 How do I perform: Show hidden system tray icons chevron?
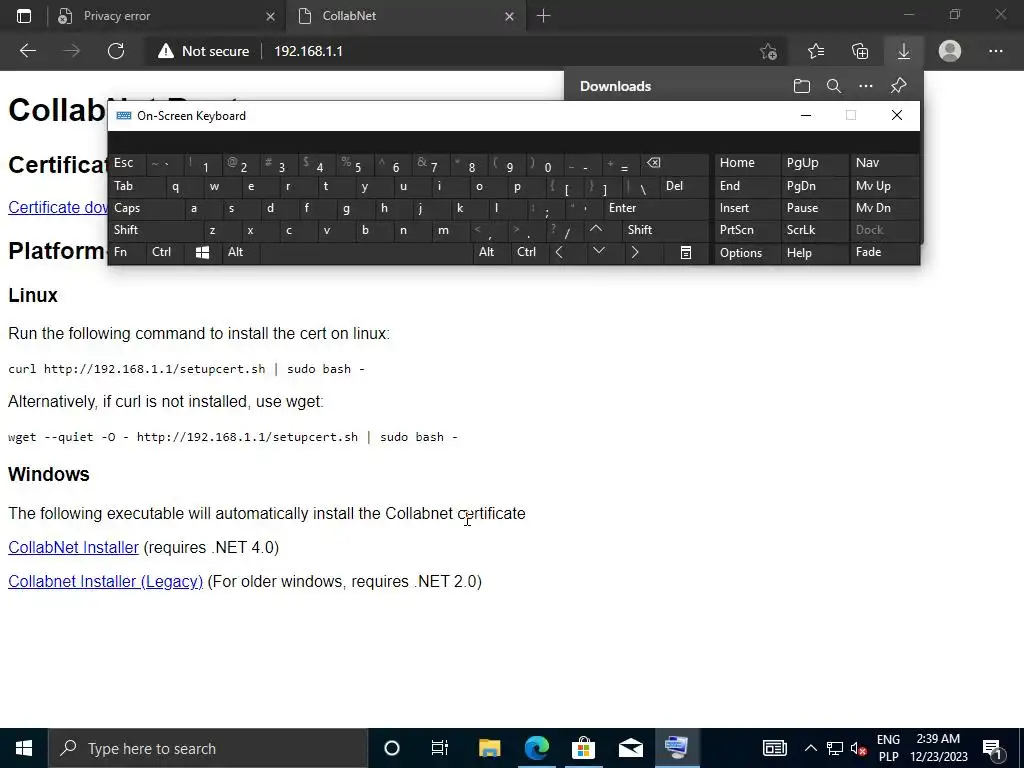coord(810,748)
